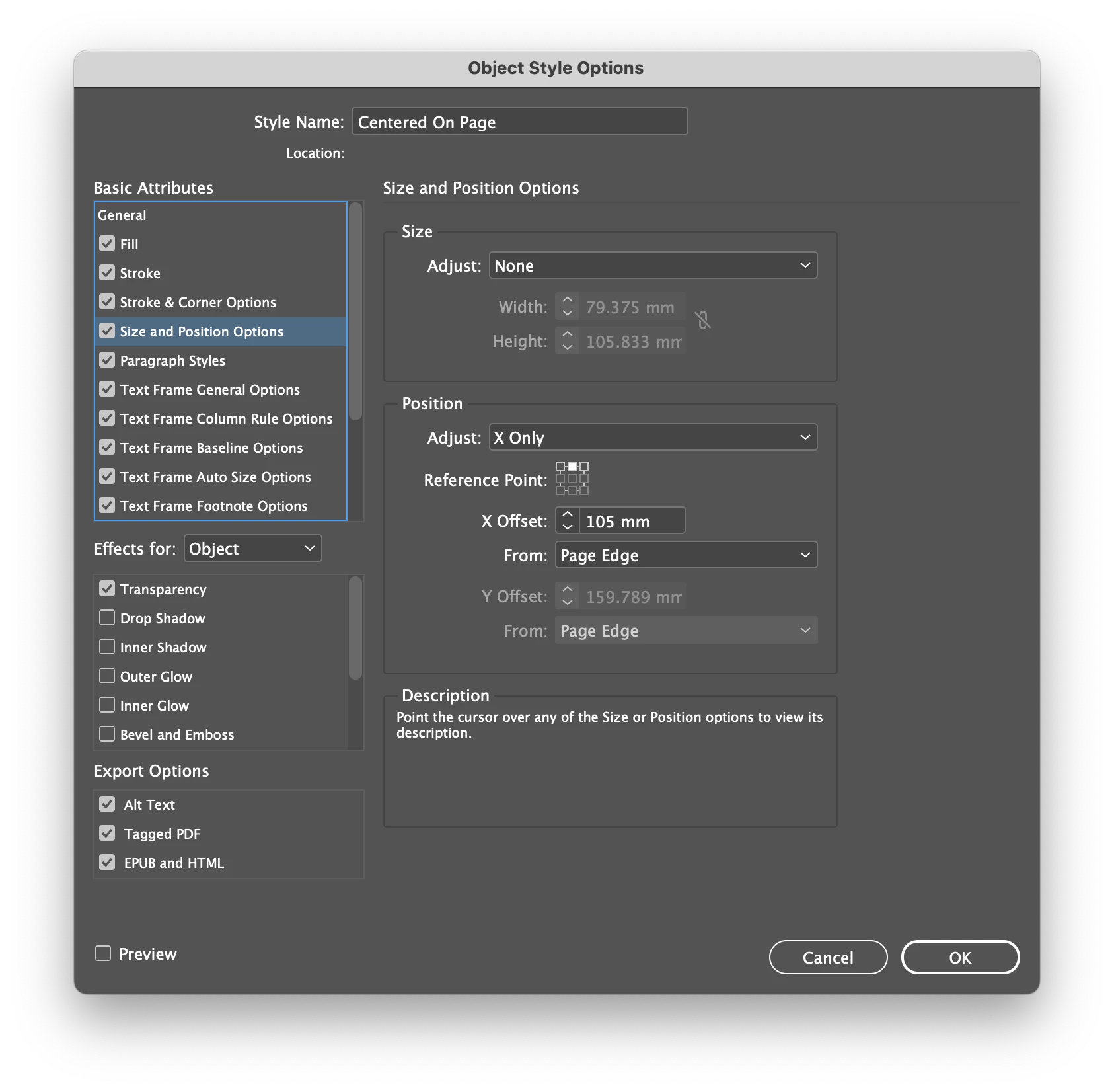Toggle Text Frame Column Rule Options checkbox
Image resolution: width=1114 pixels, height=1092 pixels.
pos(107,418)
